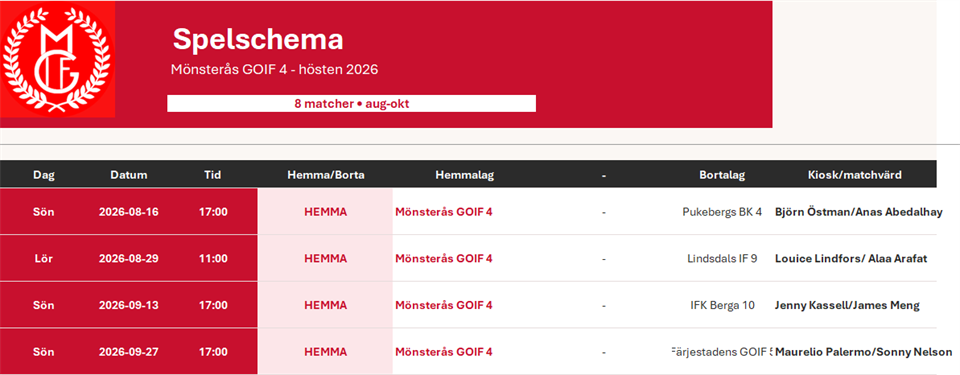The height and width of the screenshot is (375, 960).
Task: Select the Dag column header
Action: pos(44,175)
